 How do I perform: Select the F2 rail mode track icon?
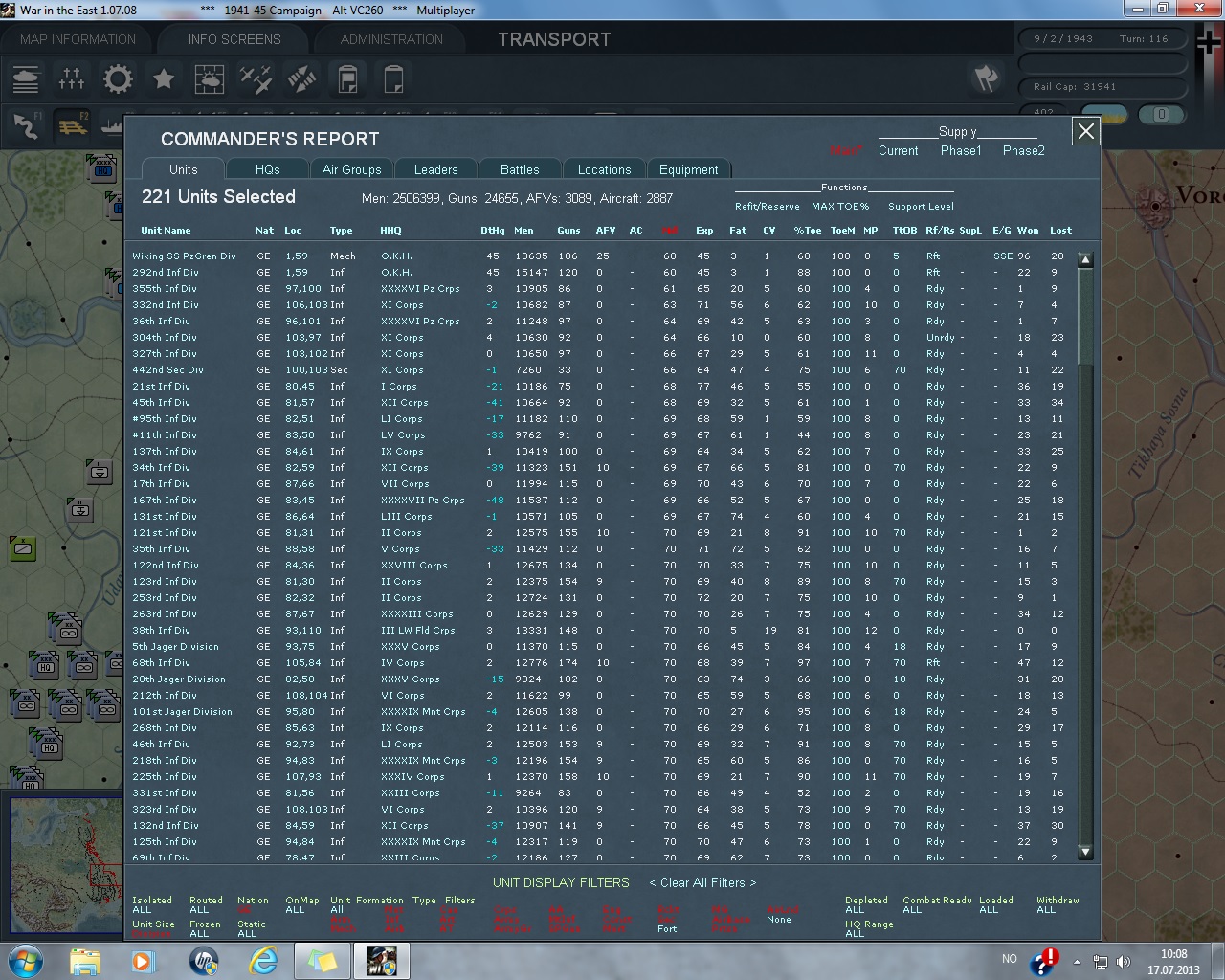coord(72,124)
